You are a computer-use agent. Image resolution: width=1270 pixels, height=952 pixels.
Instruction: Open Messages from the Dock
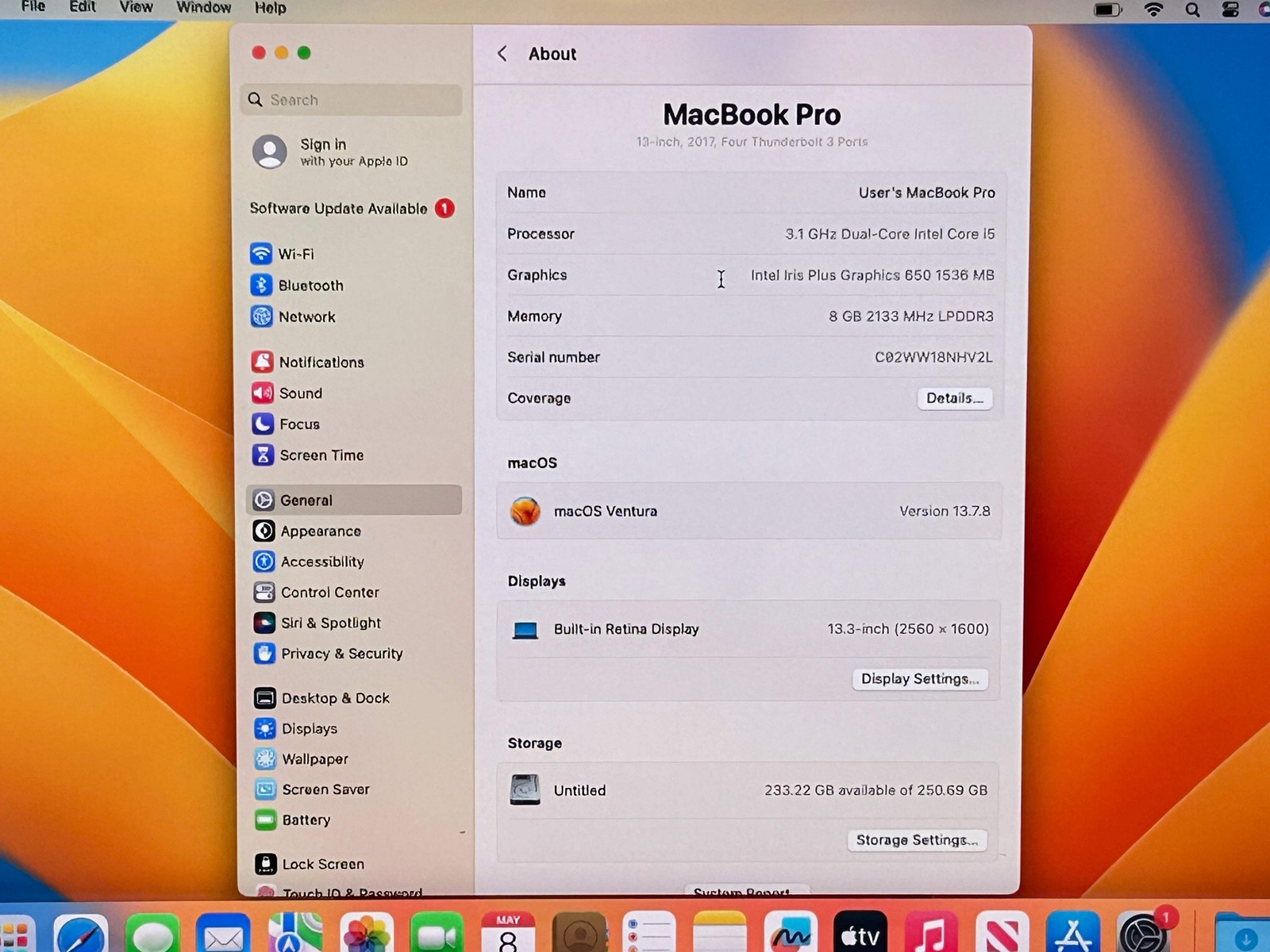(152, 935)
